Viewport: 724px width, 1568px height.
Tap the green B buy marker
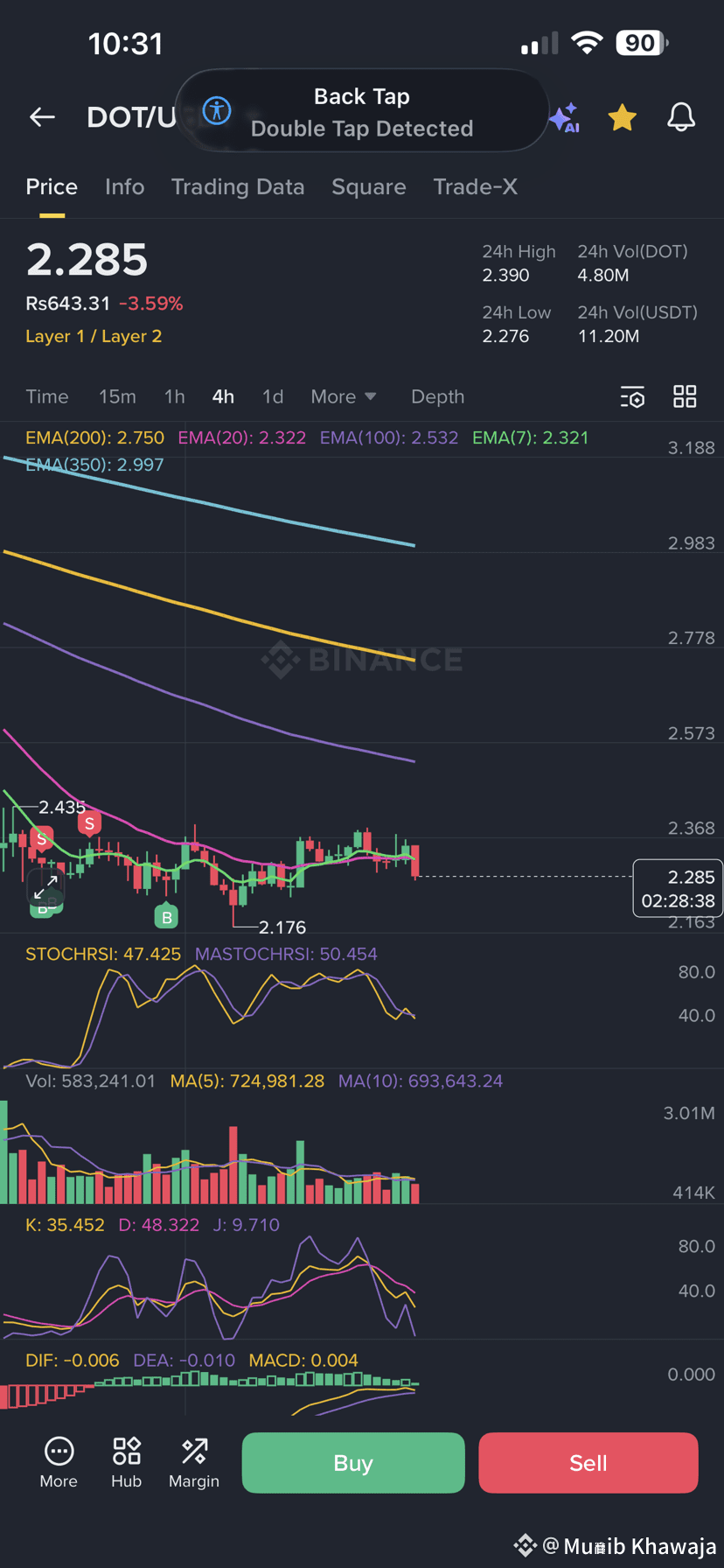pyautogui.click(x=166, y=916)
